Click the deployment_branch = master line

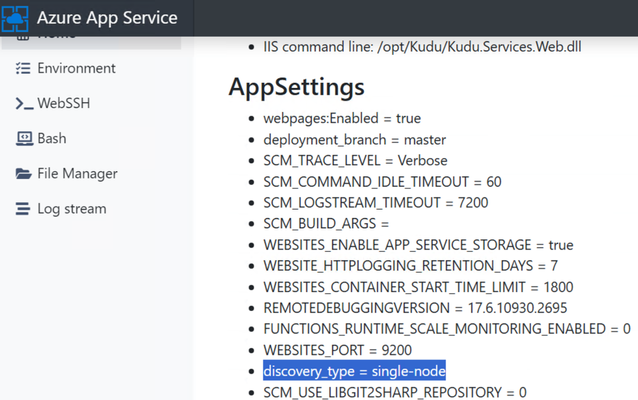click(354, 140)
